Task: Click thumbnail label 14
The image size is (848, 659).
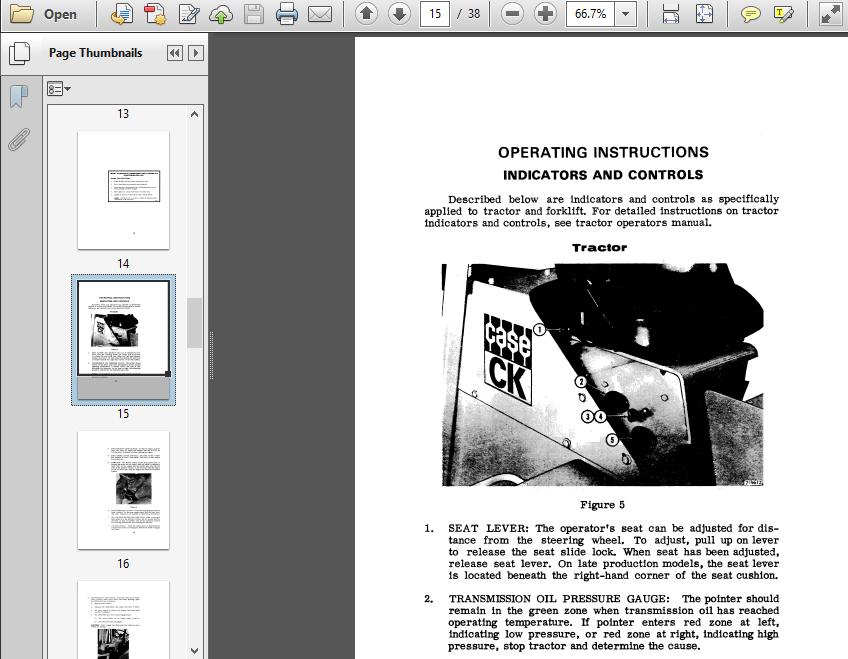Action: pyautogui.click(x=123, y=264)
